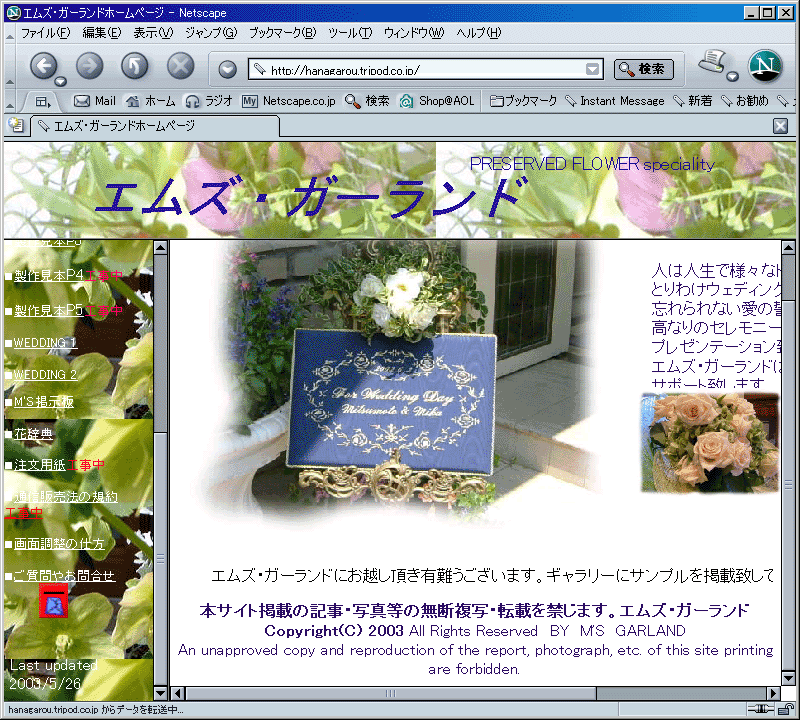This screenshot has height=720, width=800.
Task: Click the main frame's vertical scroll-down arrow
Action: click(x=788, y=679)
